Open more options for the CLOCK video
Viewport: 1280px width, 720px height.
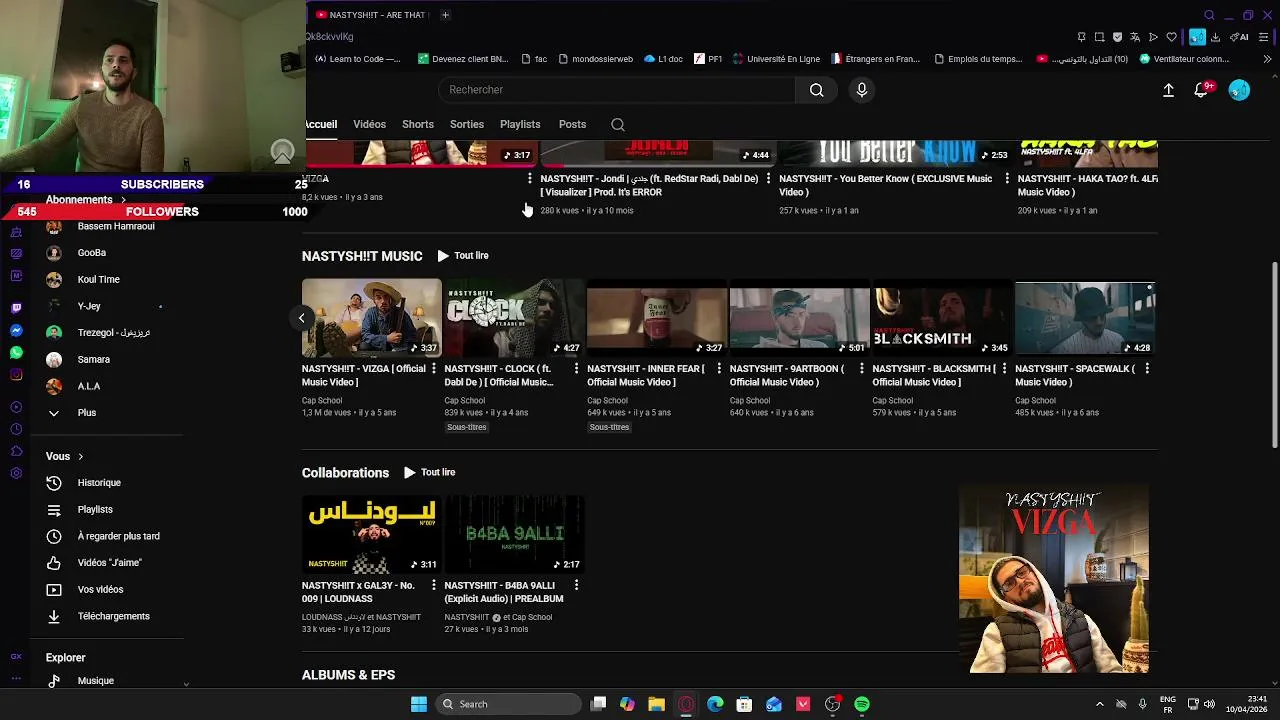coord(576,369)
